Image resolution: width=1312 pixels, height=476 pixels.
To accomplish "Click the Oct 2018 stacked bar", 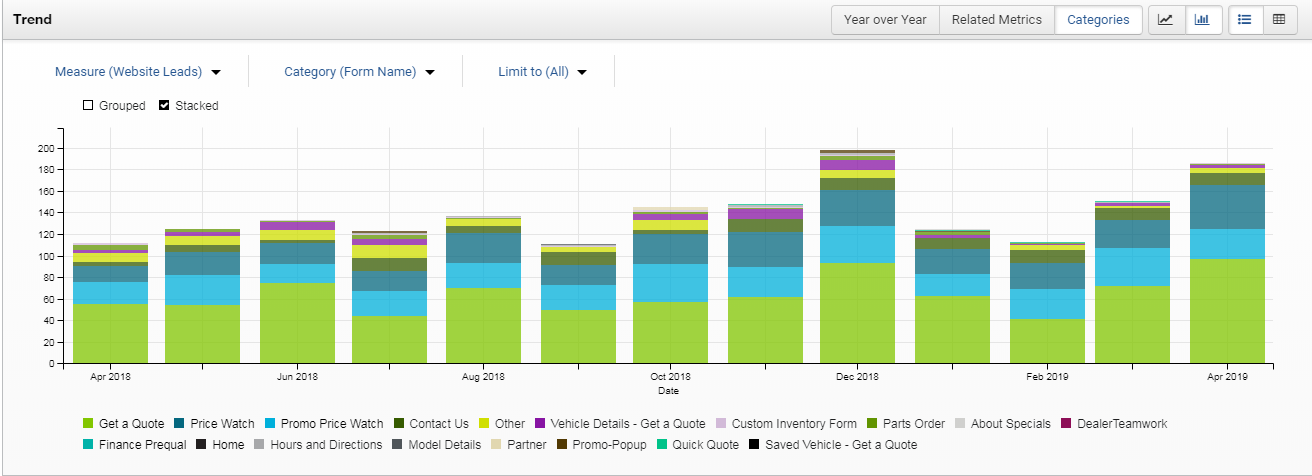I will coord(670,285).
